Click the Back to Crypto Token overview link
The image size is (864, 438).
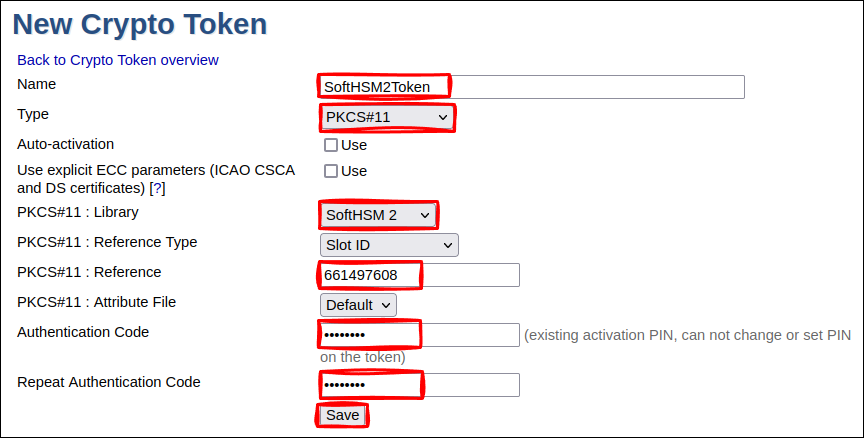tap(118, 60)
